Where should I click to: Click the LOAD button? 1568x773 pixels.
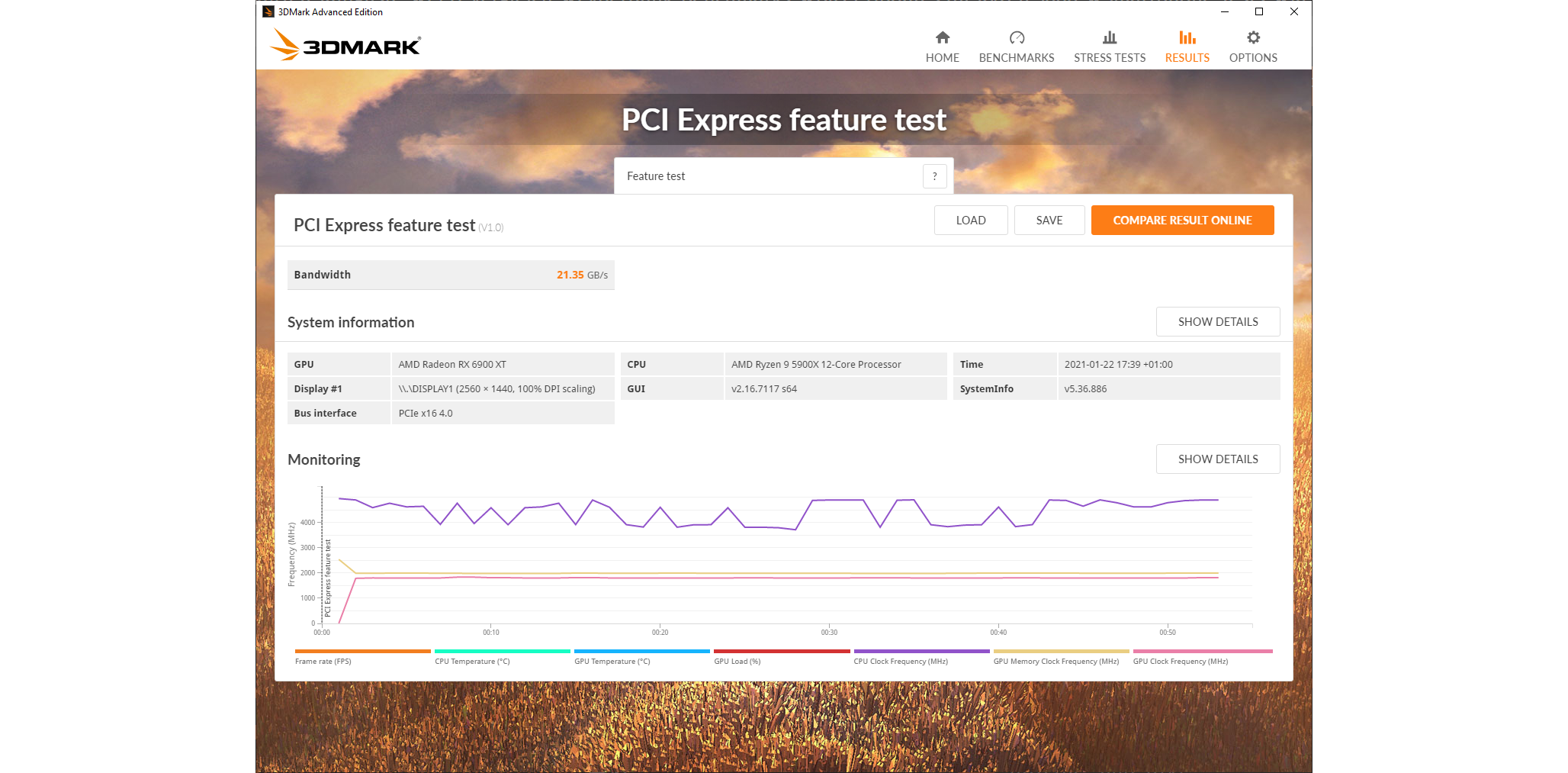(971, 221)
